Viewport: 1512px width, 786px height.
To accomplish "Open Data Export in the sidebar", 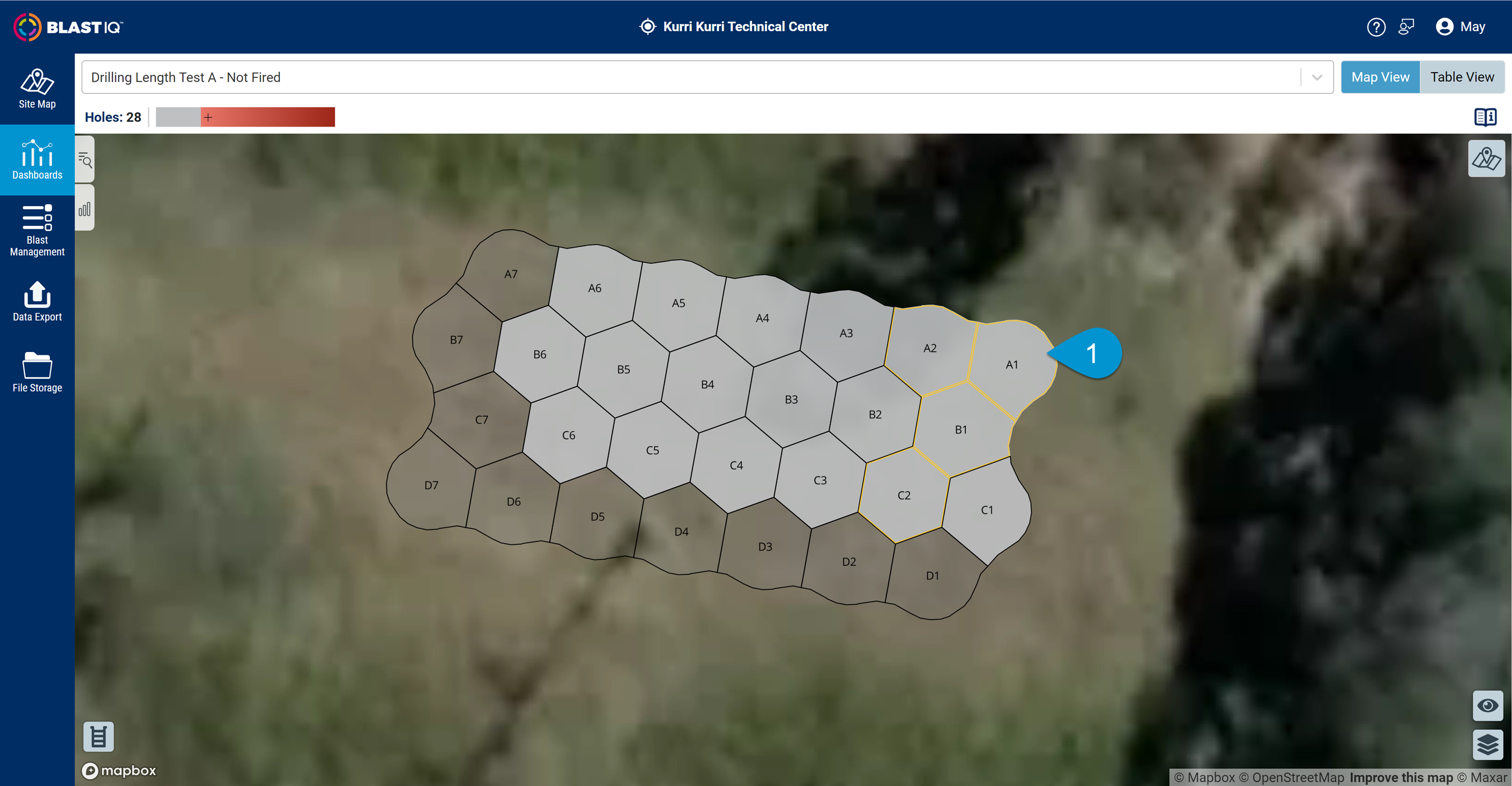I will point(37,301).
